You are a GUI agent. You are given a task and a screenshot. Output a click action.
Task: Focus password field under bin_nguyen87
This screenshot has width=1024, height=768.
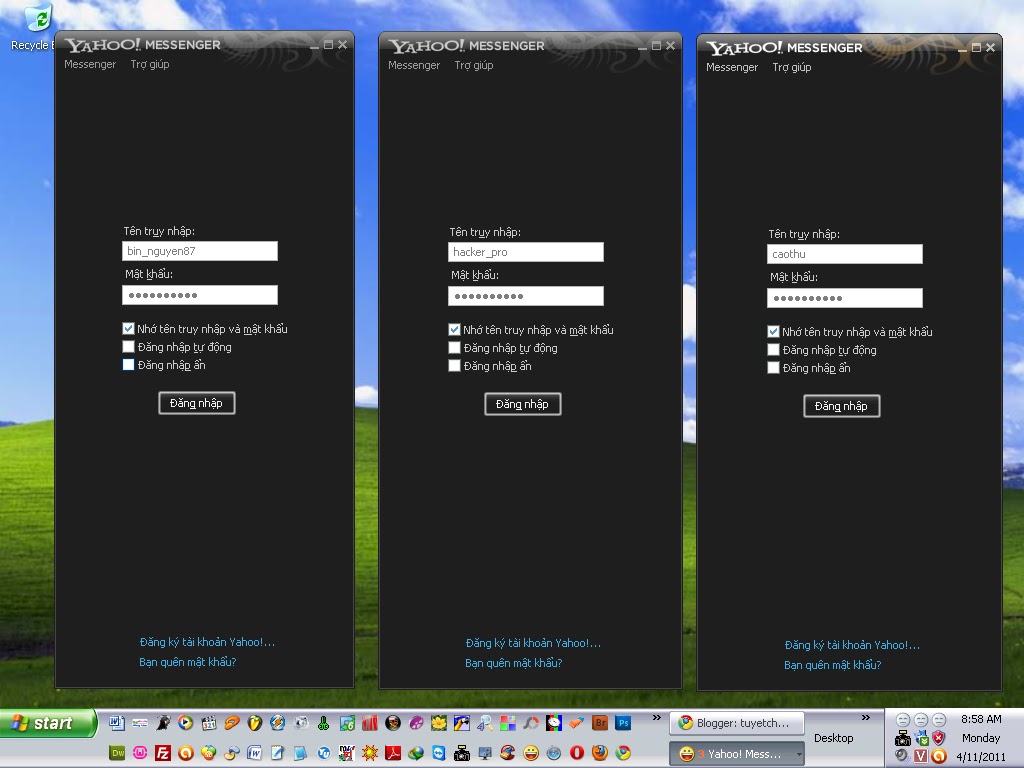(x=200, y=295)
